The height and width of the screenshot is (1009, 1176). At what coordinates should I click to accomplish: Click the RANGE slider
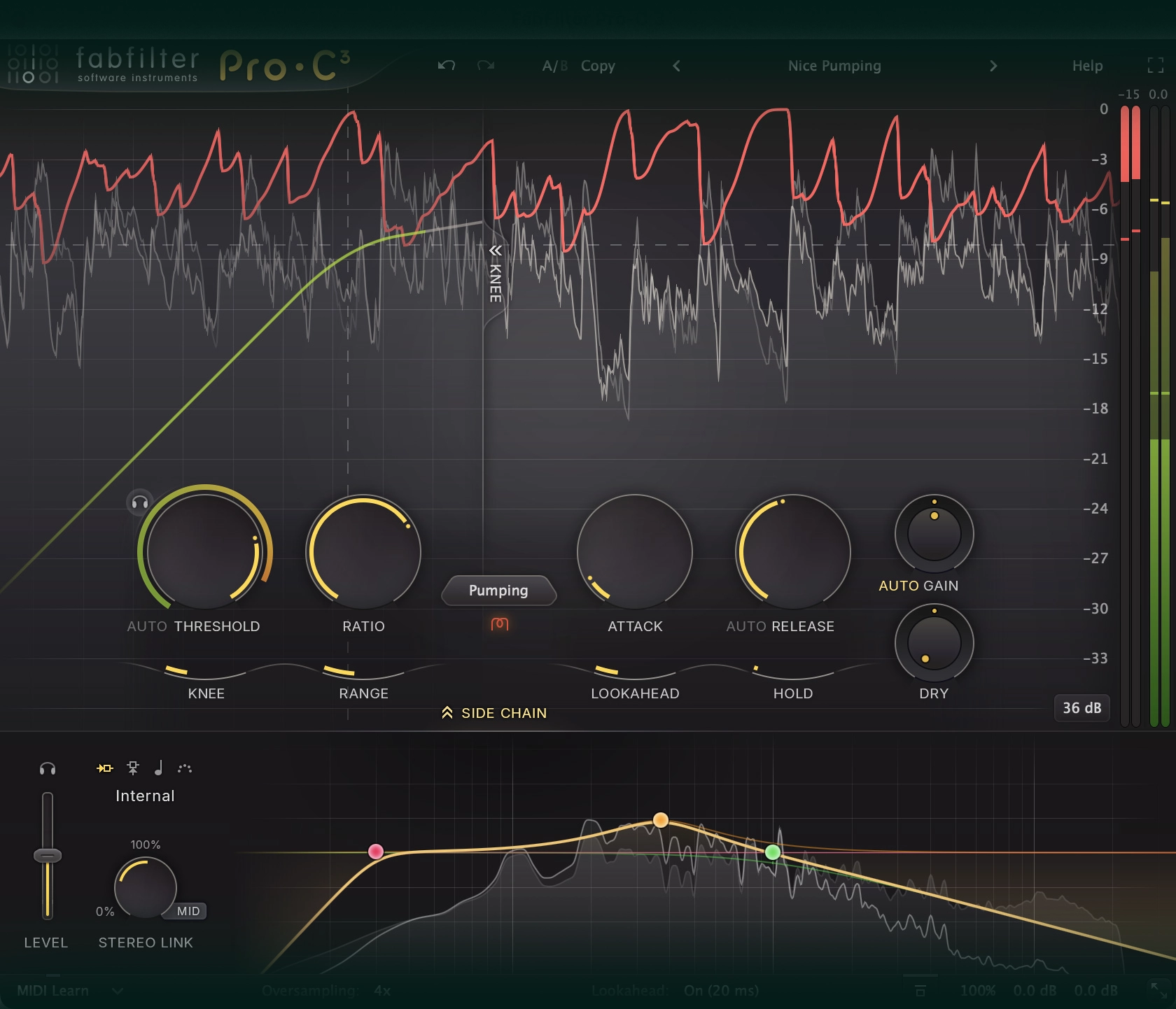pos(364,672)
